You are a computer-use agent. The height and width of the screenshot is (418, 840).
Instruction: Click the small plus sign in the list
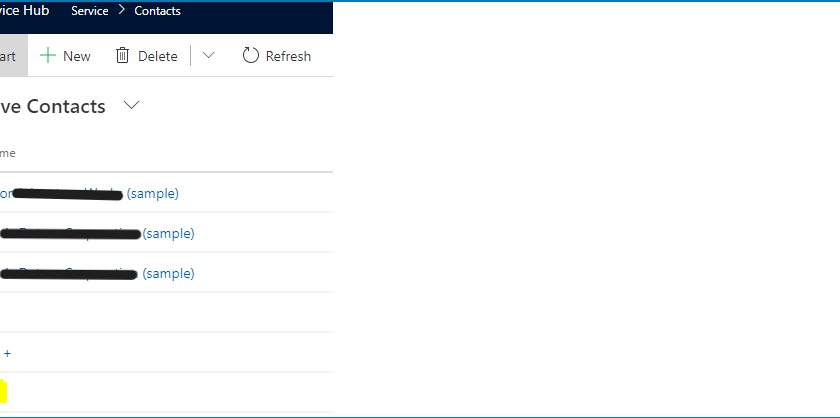click(x=7, y=353)
